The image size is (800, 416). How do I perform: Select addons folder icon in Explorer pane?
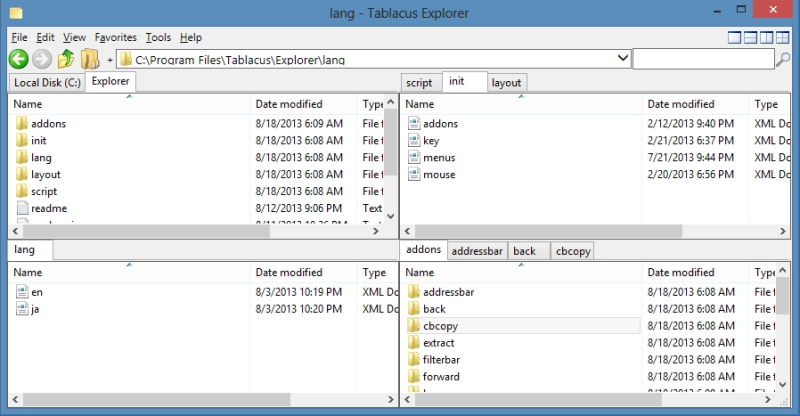tap(21, 123)
